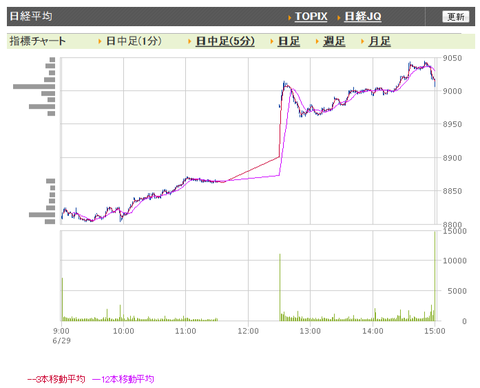The height and width of the screenshot is (388, 480).
Task: Click the 10:00 time axis label
Action: coord(123,331)
